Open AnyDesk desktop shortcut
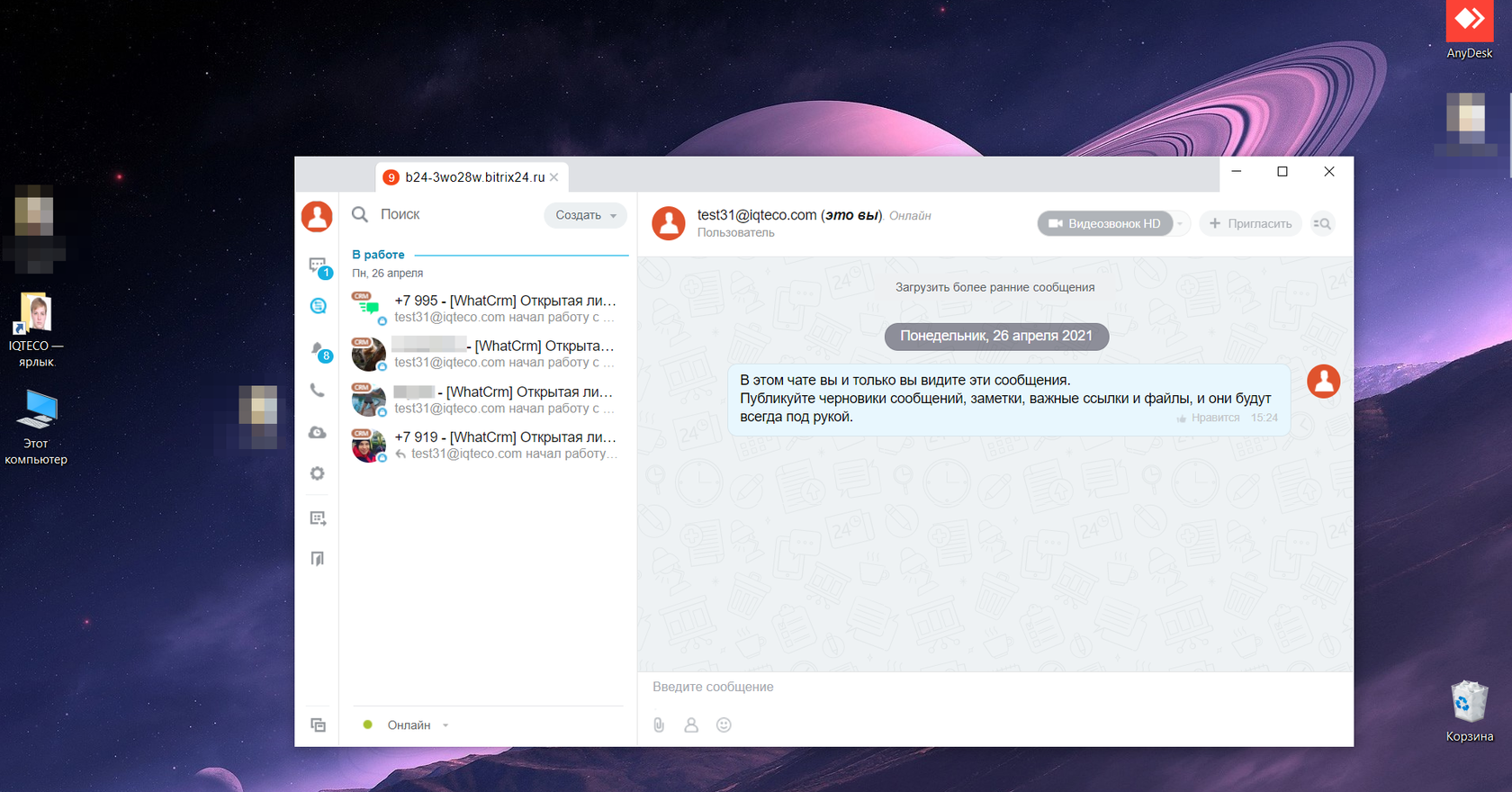1512x792 pixels. pos(1469,30)
